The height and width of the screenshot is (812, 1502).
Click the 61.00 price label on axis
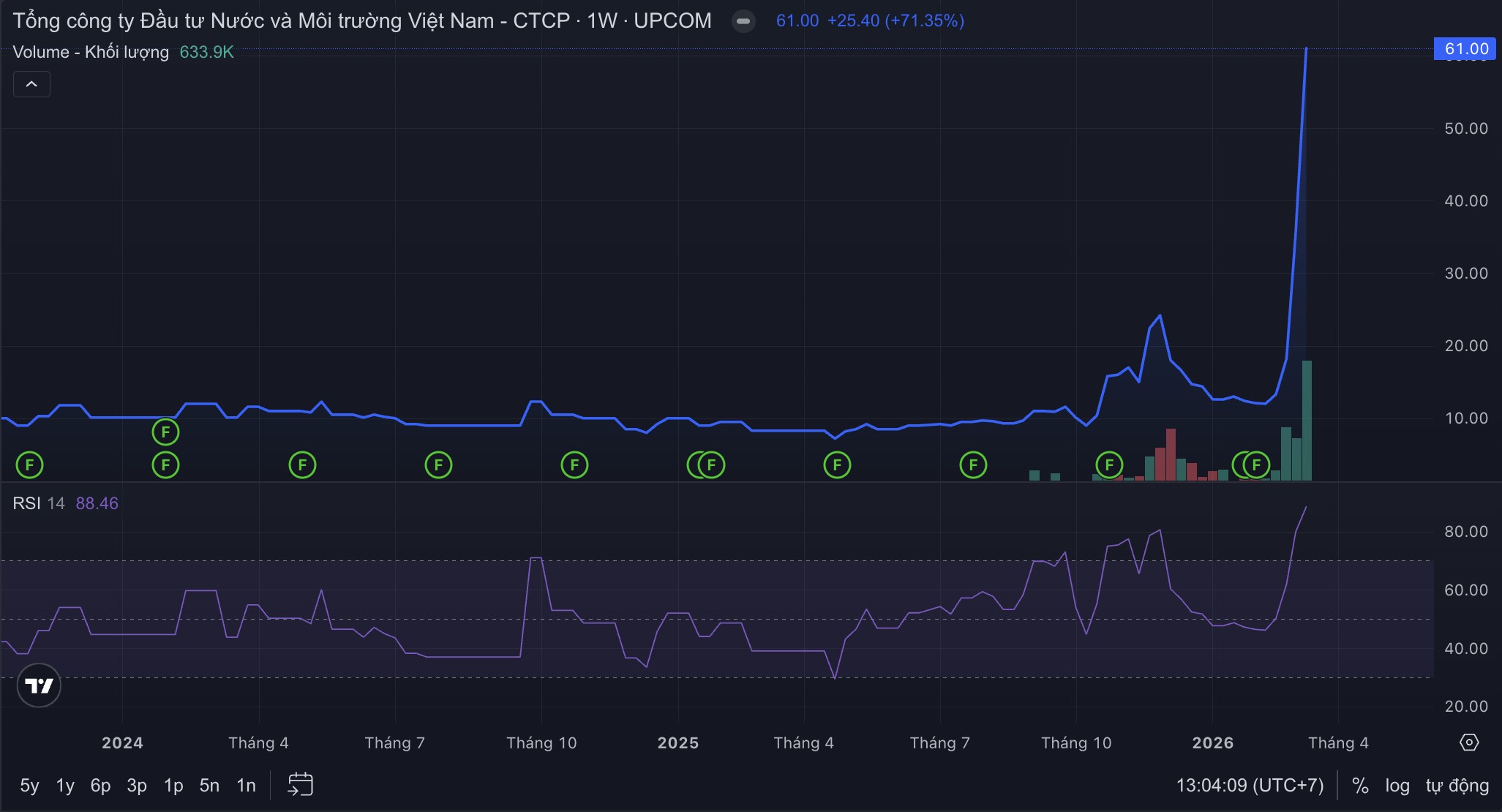pos(1465,49)
